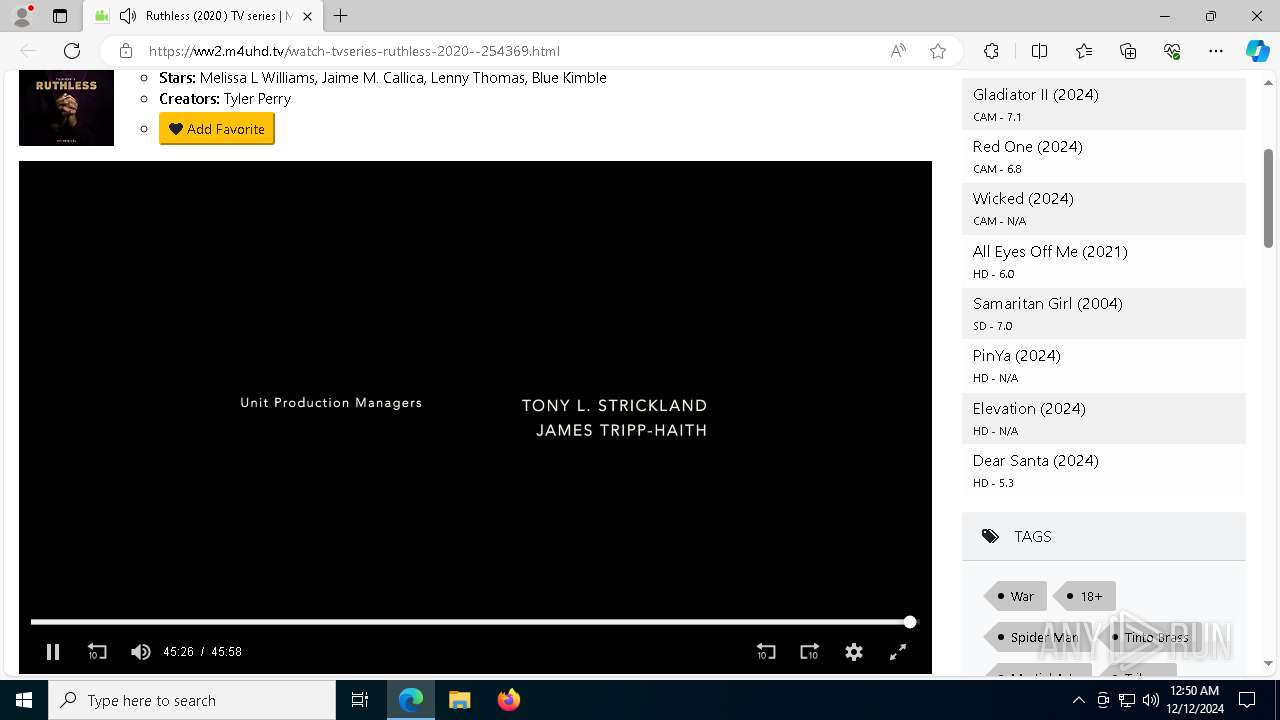Select the 18+ tag

[x=1085, y=596]
